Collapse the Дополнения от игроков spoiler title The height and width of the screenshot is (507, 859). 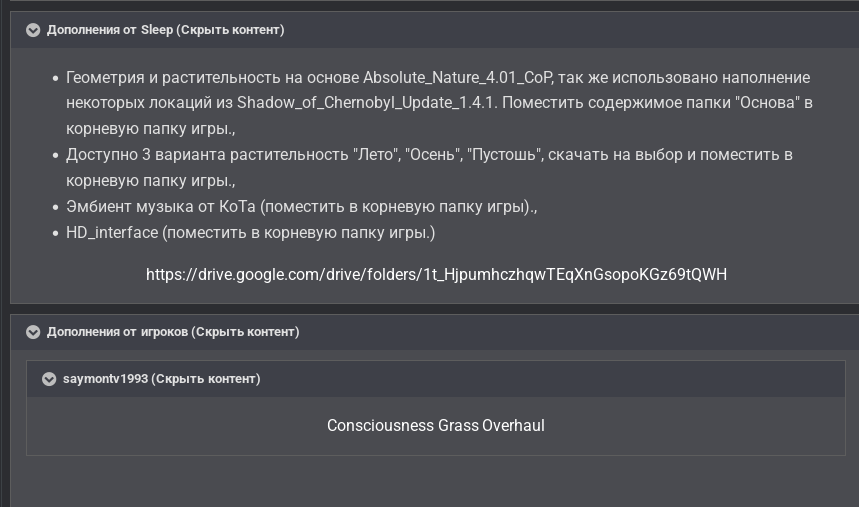point(116,332)
